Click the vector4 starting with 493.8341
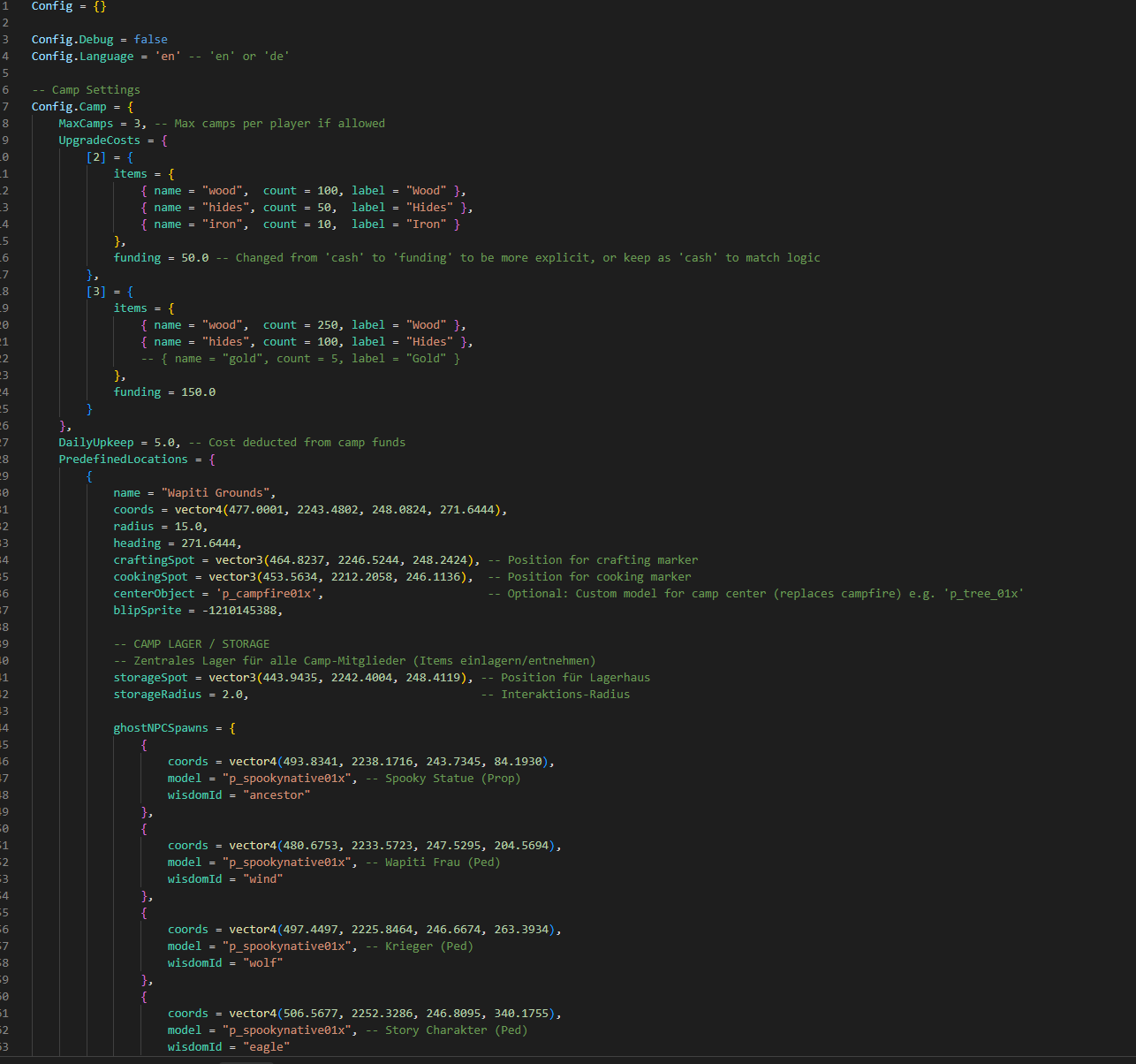 [x=389, y=762]
